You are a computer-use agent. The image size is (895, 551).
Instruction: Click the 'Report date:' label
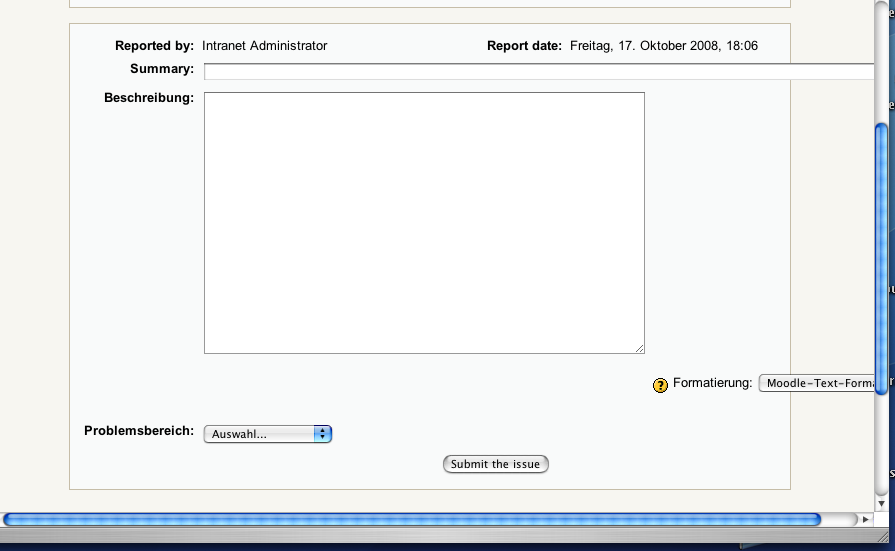point(524,46)
